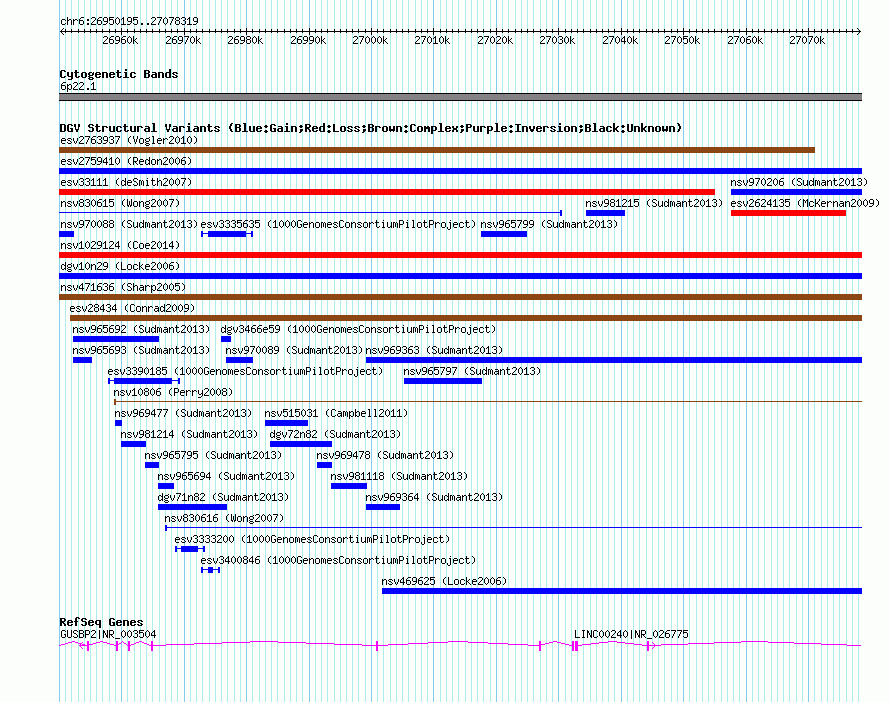This screenshot has height=702, width=890.
Task: Click nsv969477 (Sudmant2013) label
Action: pos(183,413)
